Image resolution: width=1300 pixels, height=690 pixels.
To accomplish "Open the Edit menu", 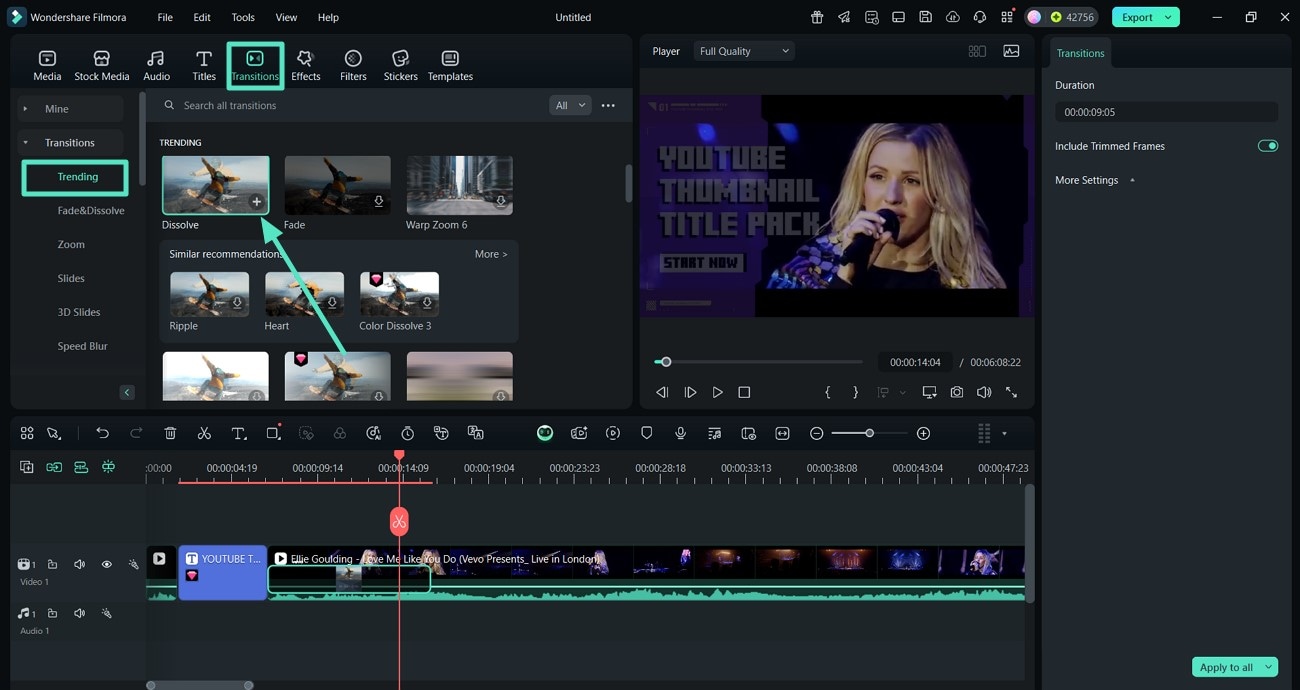I will click(202, 17).
